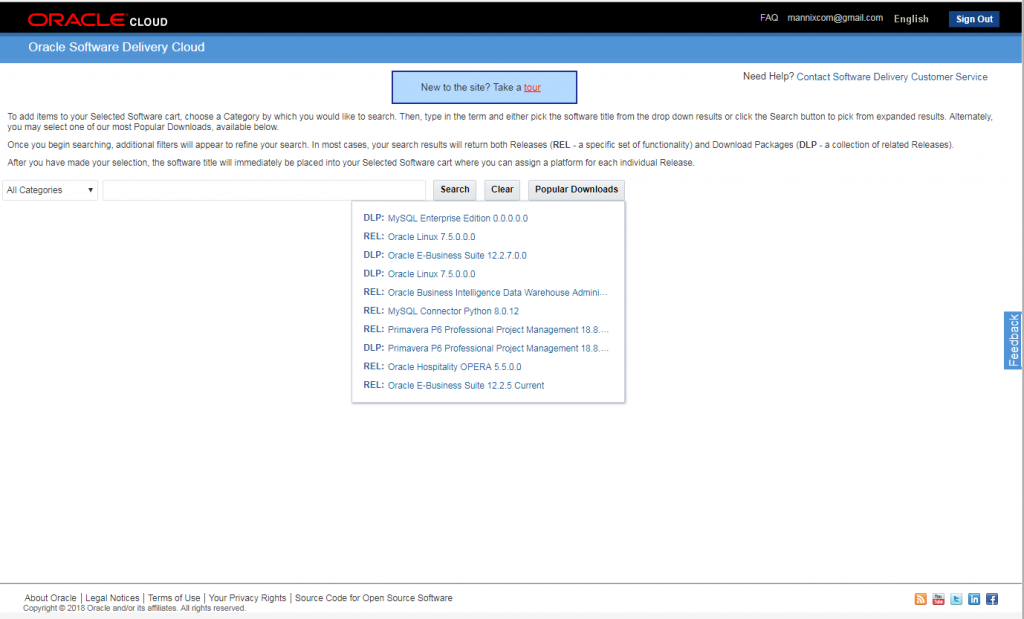Click the Oracle Software Delivery Cloud heading

click(x=116, y=47)
